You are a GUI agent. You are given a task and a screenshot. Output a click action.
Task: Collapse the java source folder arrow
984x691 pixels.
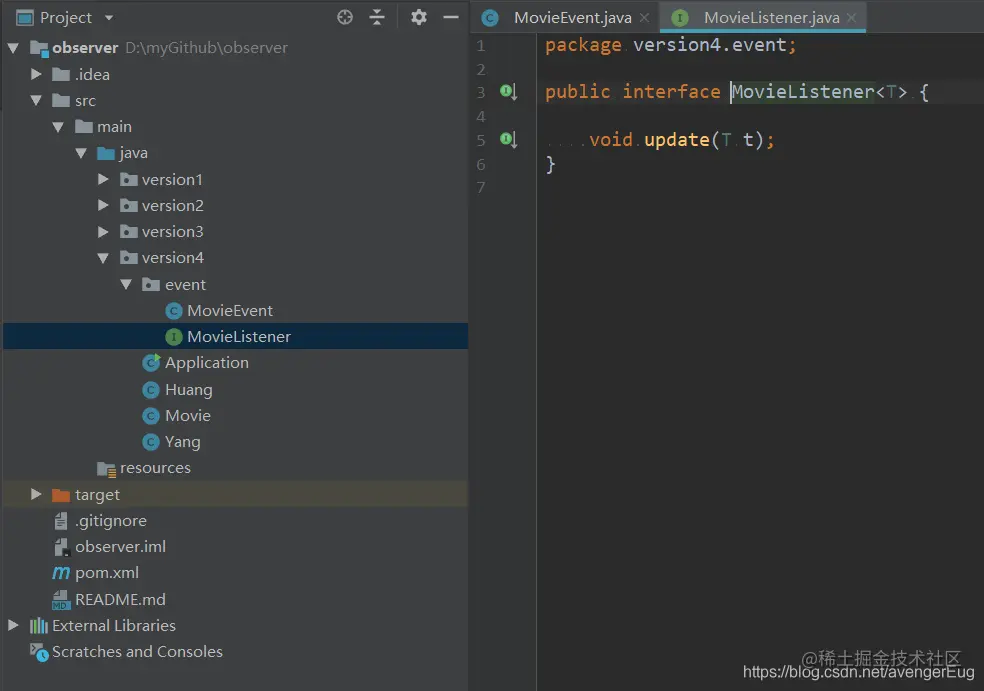coord(81,153)
